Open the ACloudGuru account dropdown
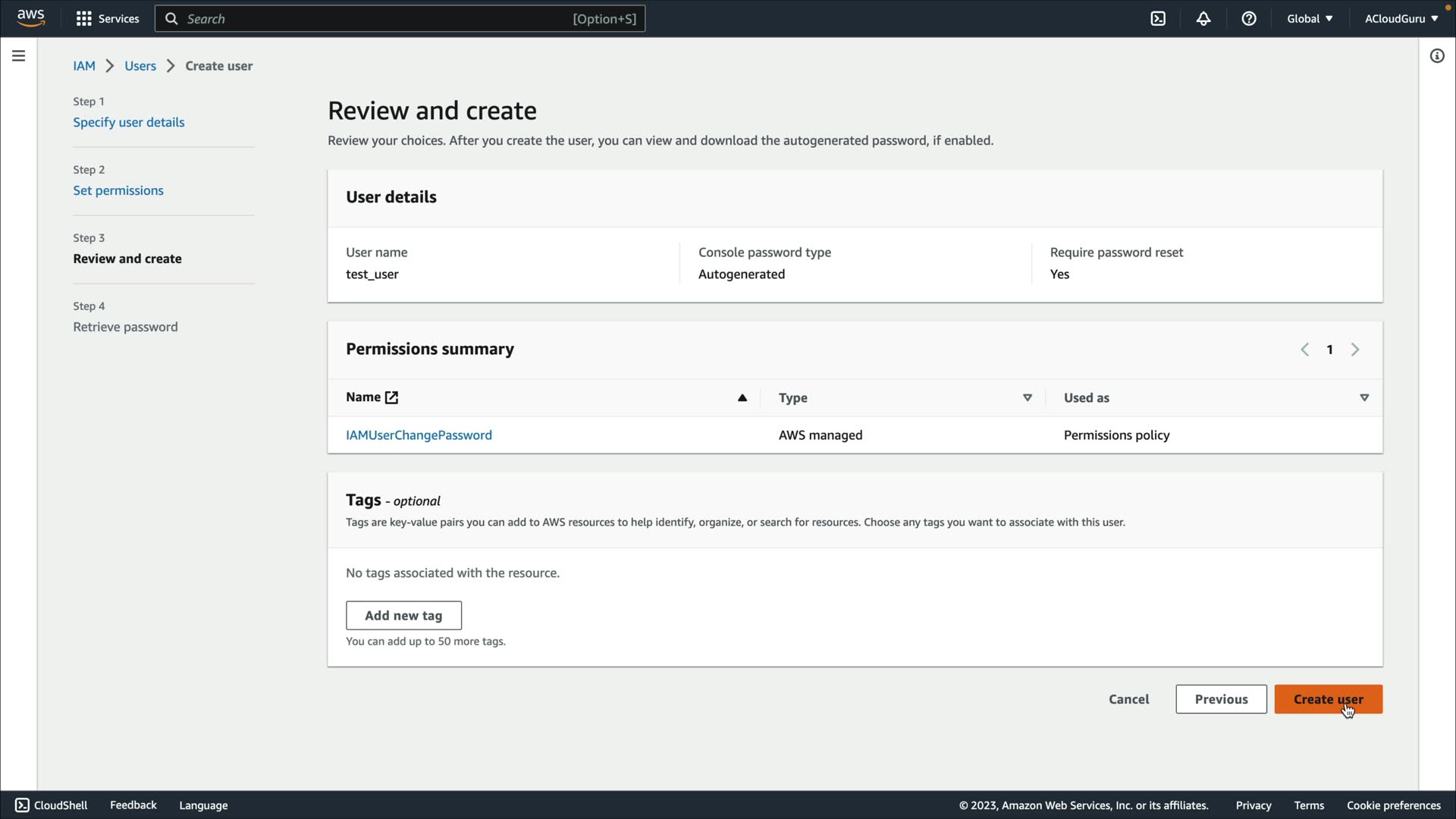This screenshot has height=819, width=1456. click(1401, 18)
